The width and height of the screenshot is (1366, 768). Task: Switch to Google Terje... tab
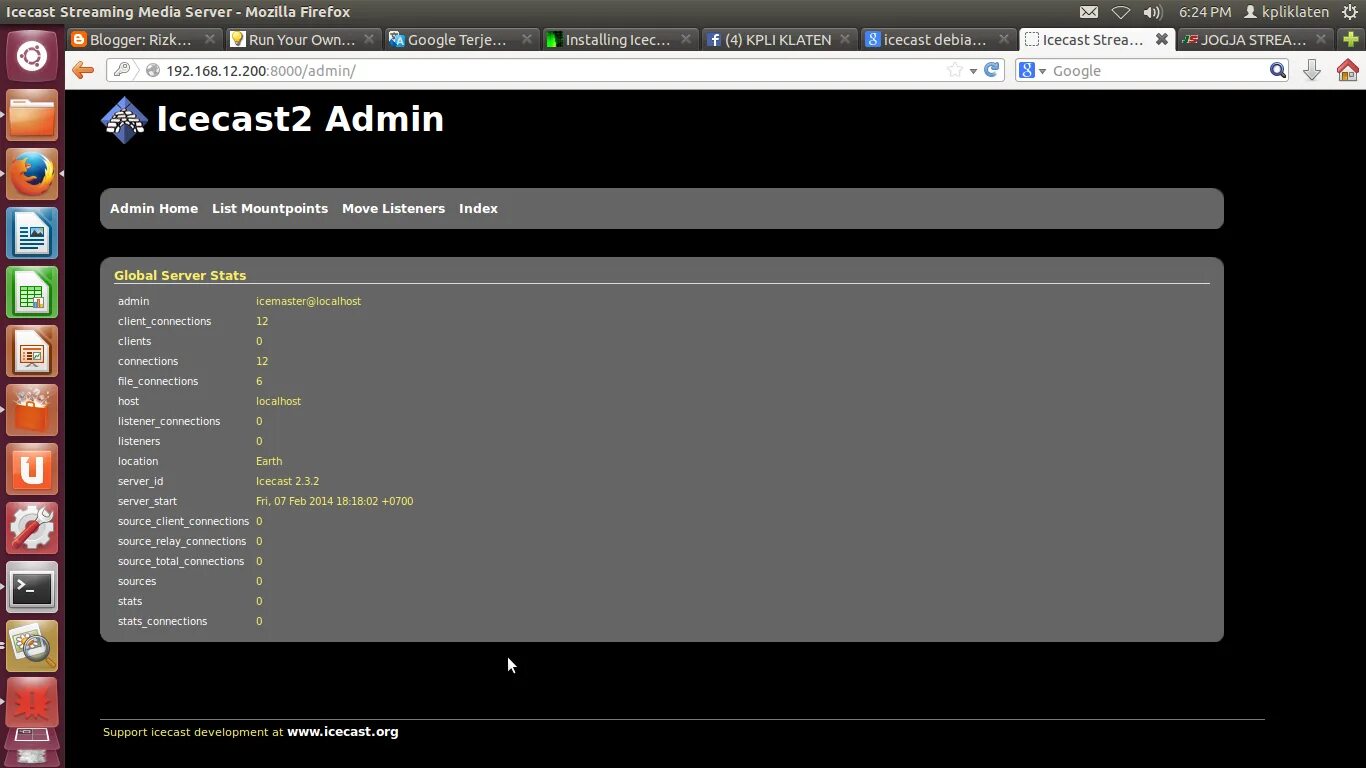[x=462, y=40]
